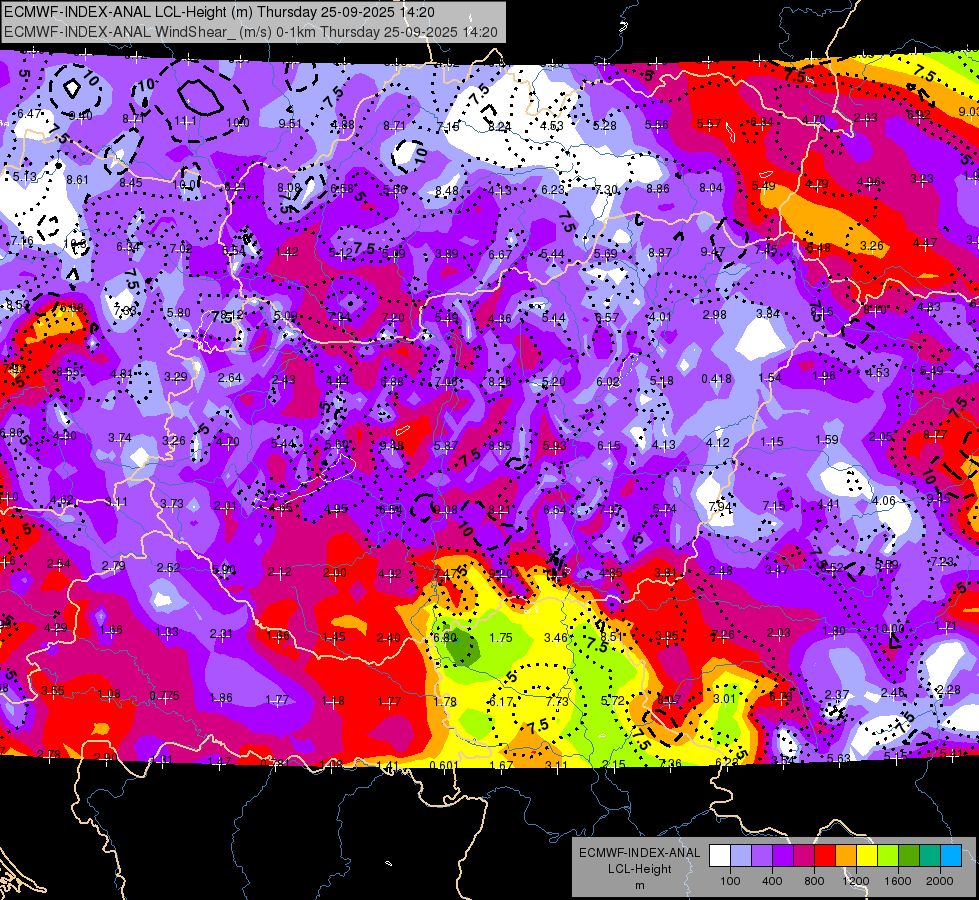Click the legend tick label '800'

[x=814, y=881]
